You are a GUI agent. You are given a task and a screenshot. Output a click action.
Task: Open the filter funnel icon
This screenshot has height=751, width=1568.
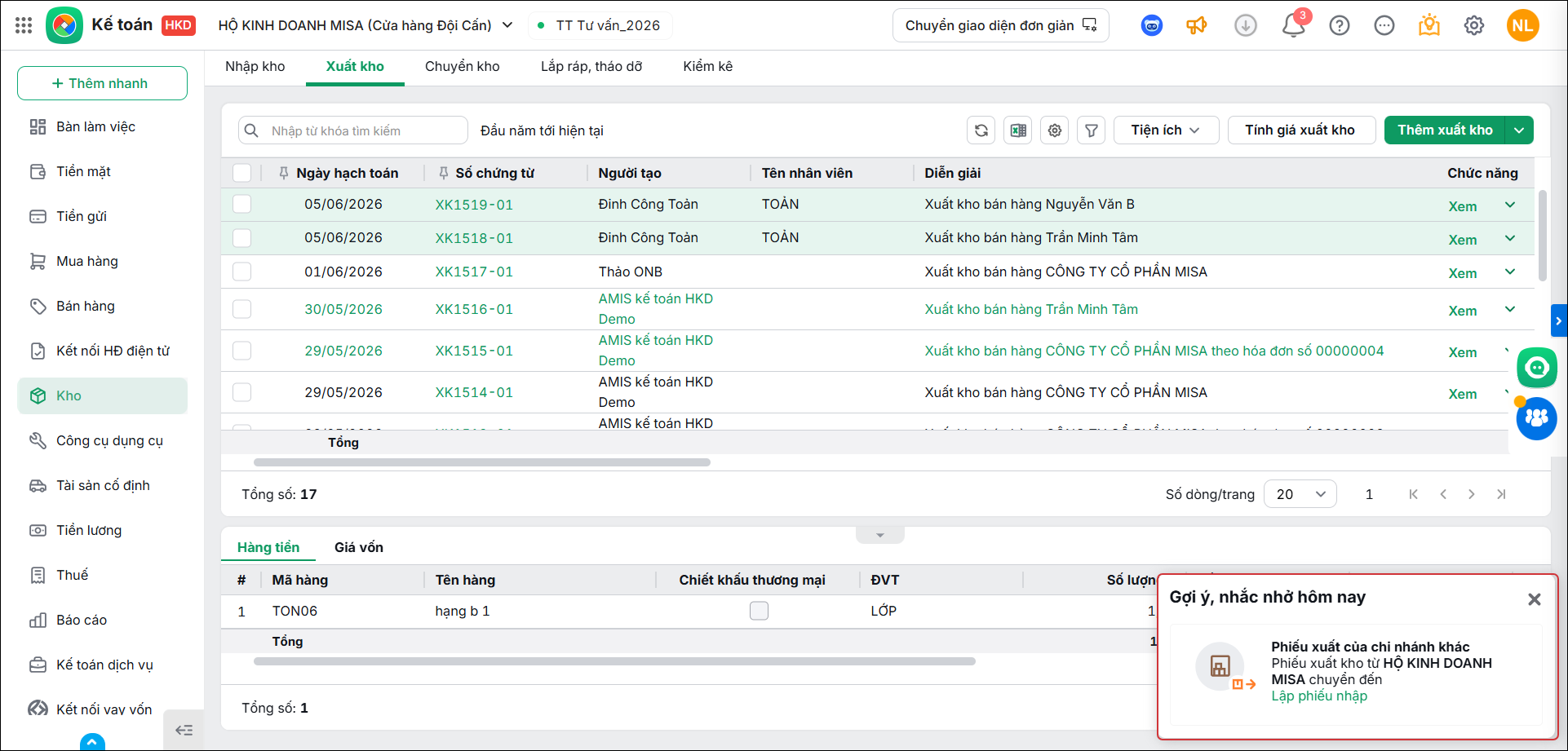tap(1092, 130)
